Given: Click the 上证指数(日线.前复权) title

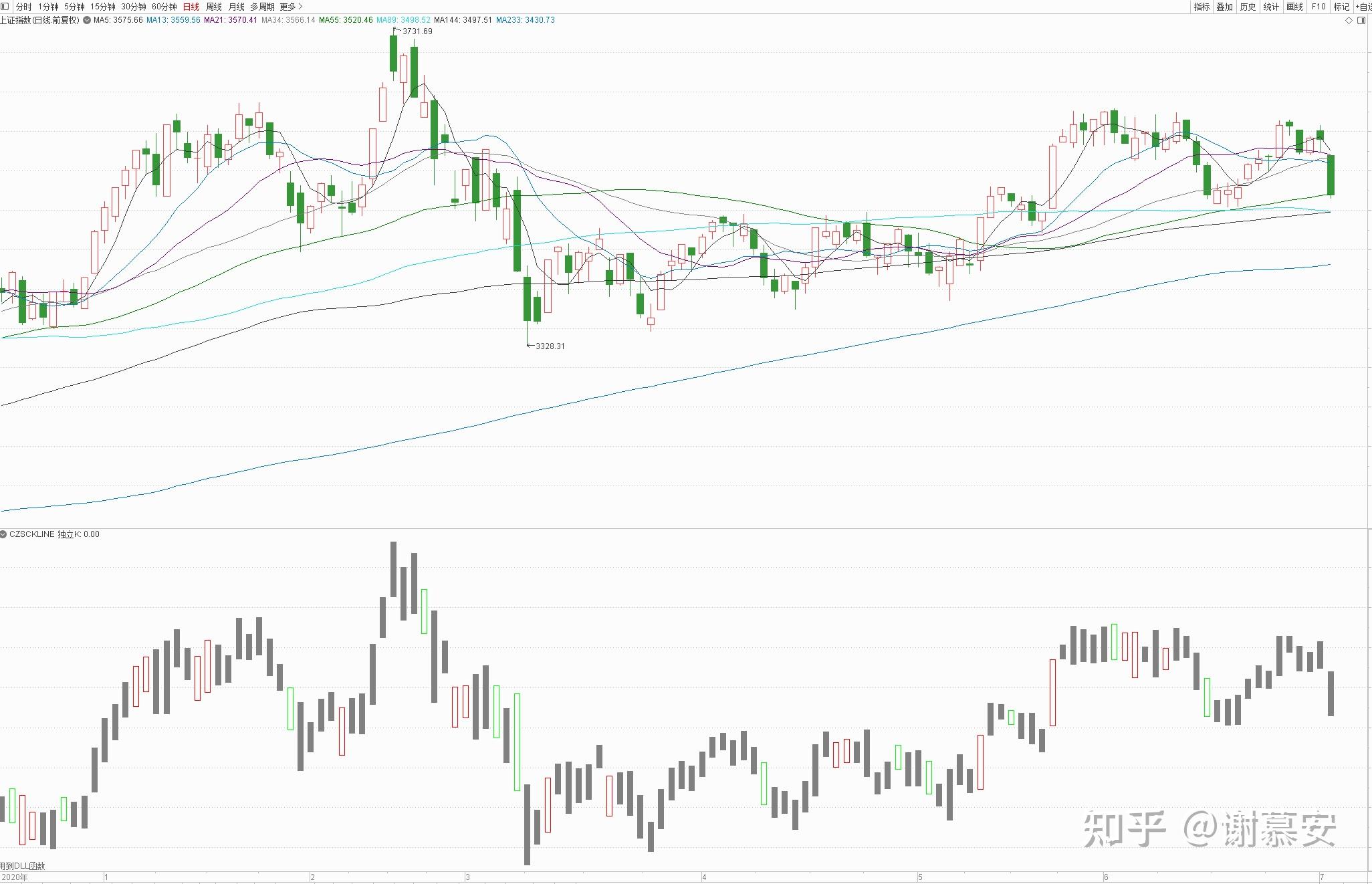Looking at the screenshot, I should click(39, 20).
